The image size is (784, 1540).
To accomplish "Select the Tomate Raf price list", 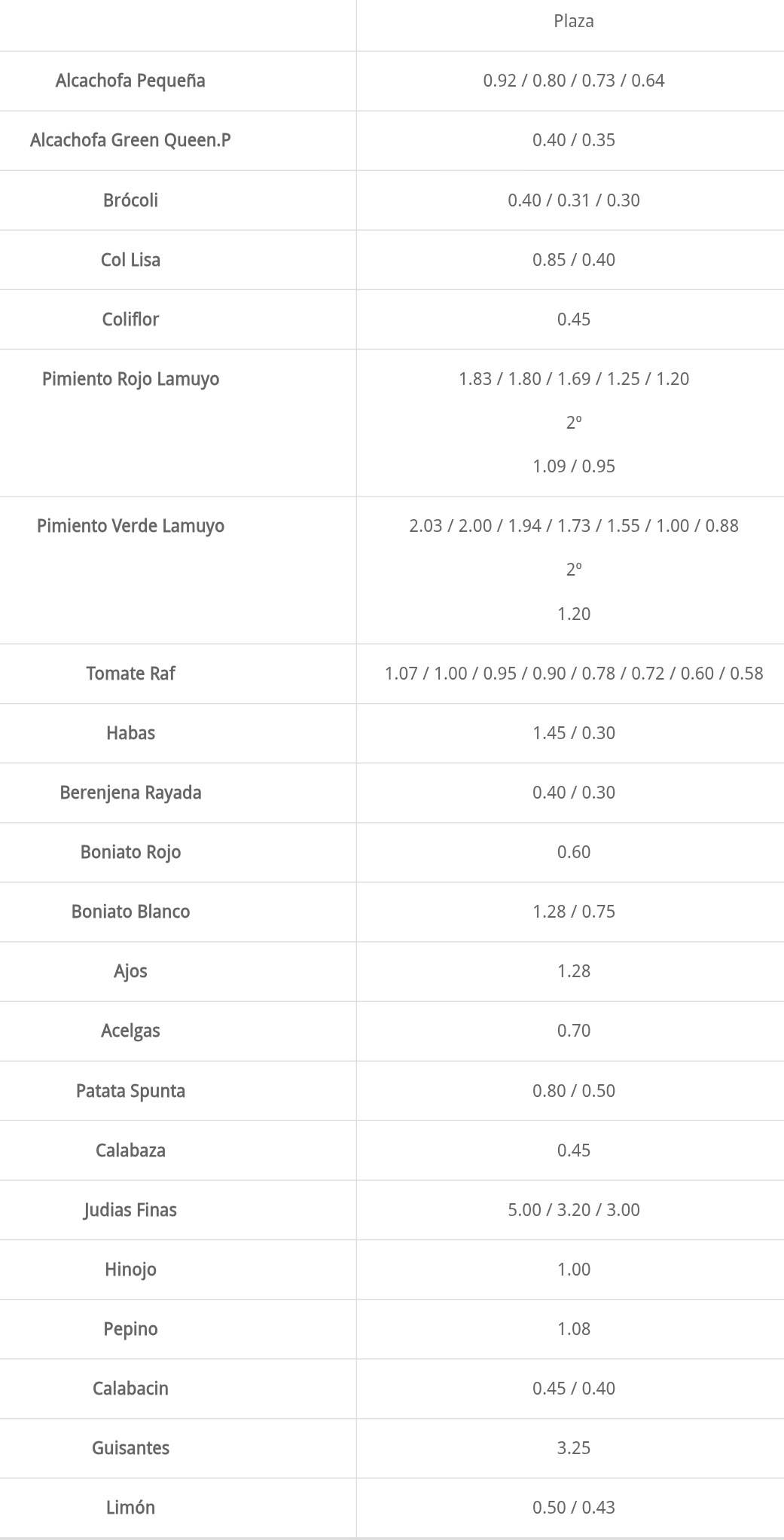I will (x=574, y=673).
